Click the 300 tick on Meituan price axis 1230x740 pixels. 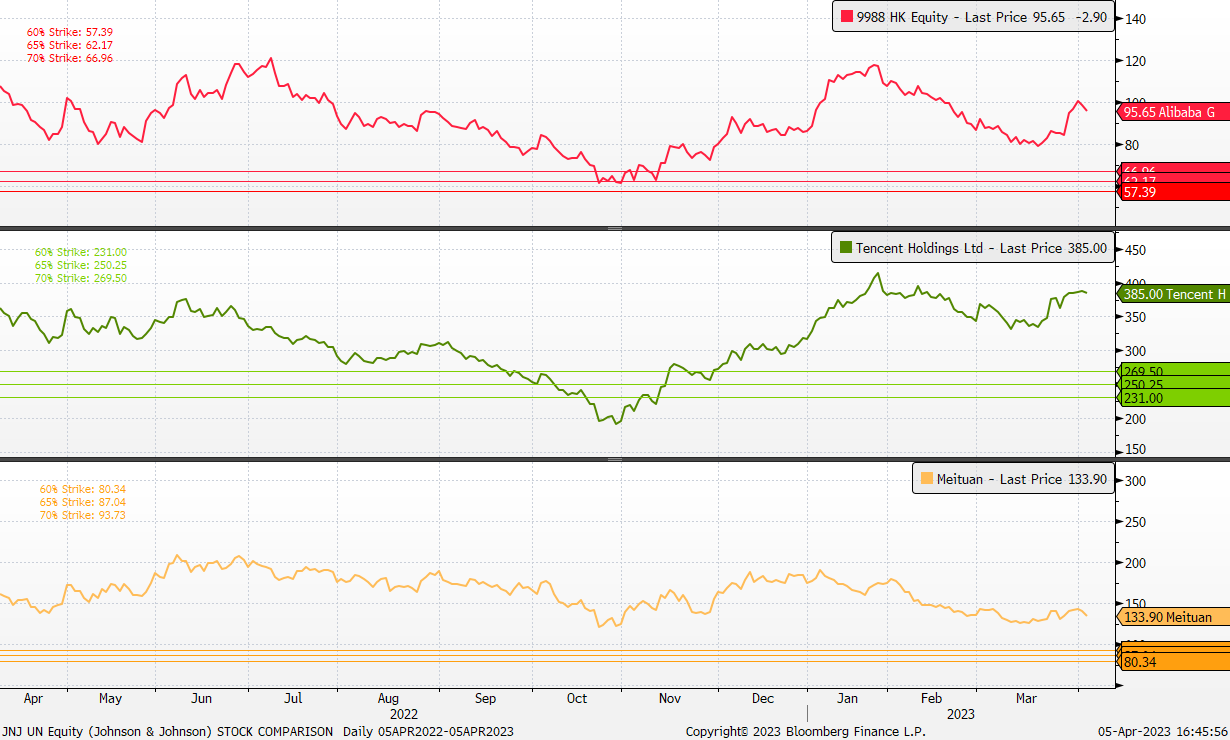pos(1135,481)
